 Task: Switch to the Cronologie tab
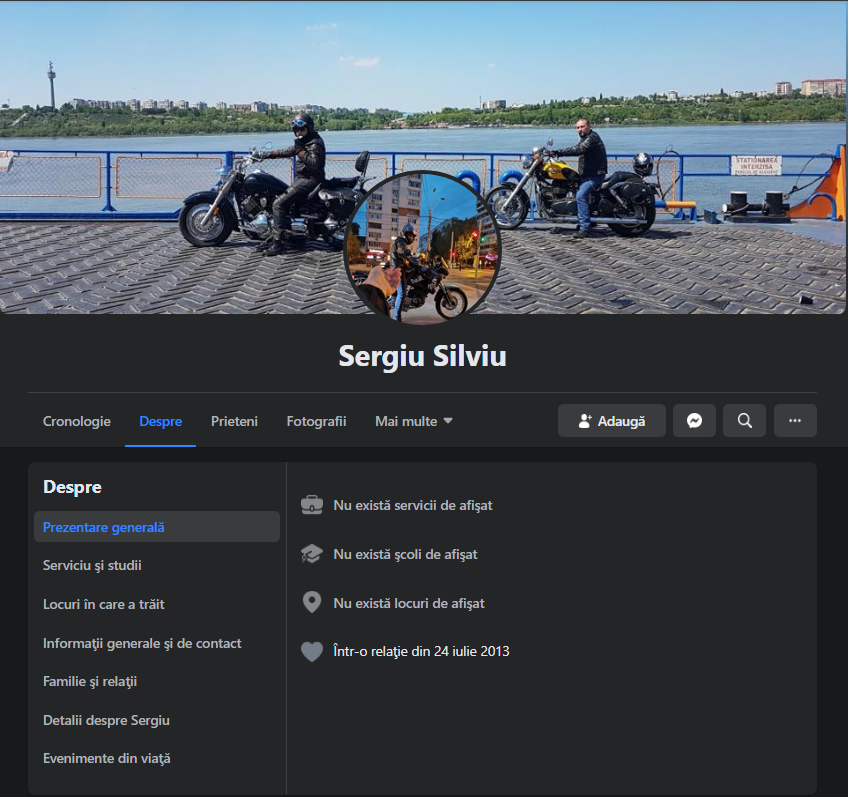pyautogui.click(x=77, y=421)
